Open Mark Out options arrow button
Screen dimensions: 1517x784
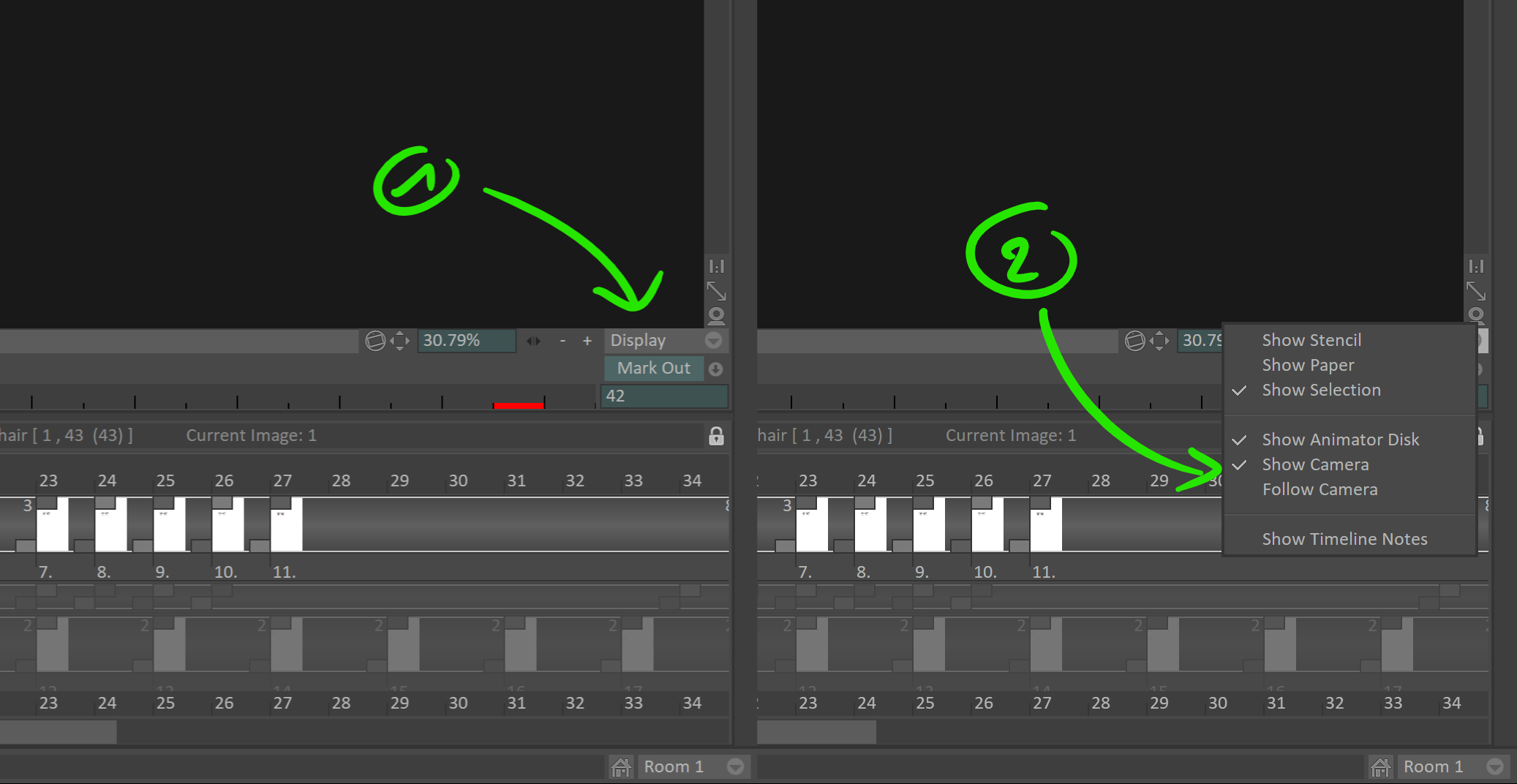[x=716, y=369]
